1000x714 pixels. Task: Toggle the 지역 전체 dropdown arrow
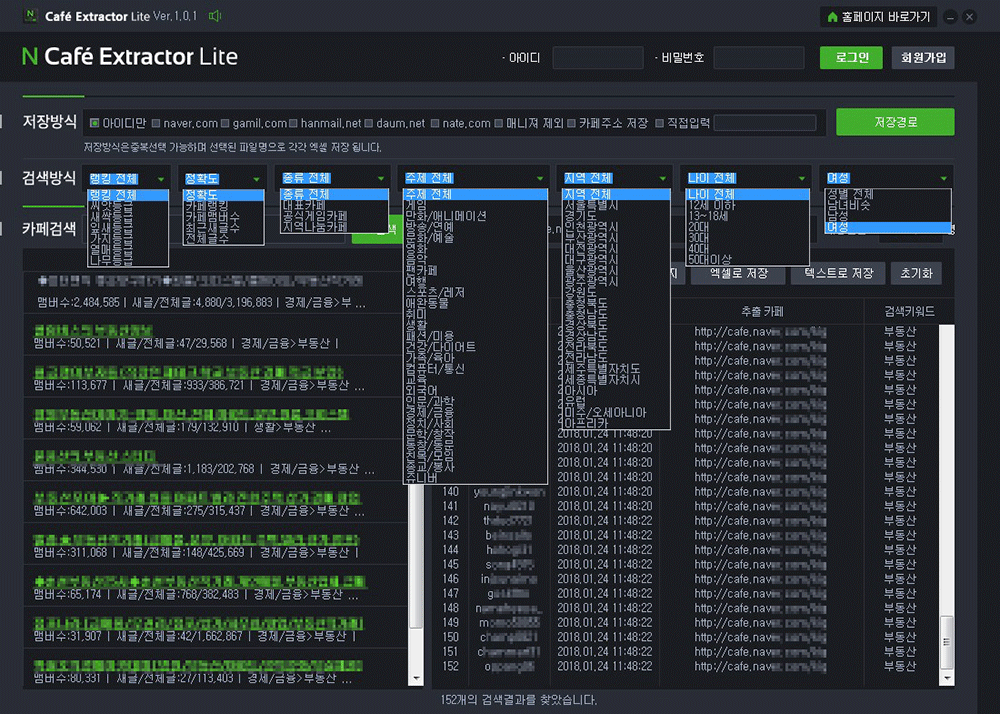click(x=663, y=178)
